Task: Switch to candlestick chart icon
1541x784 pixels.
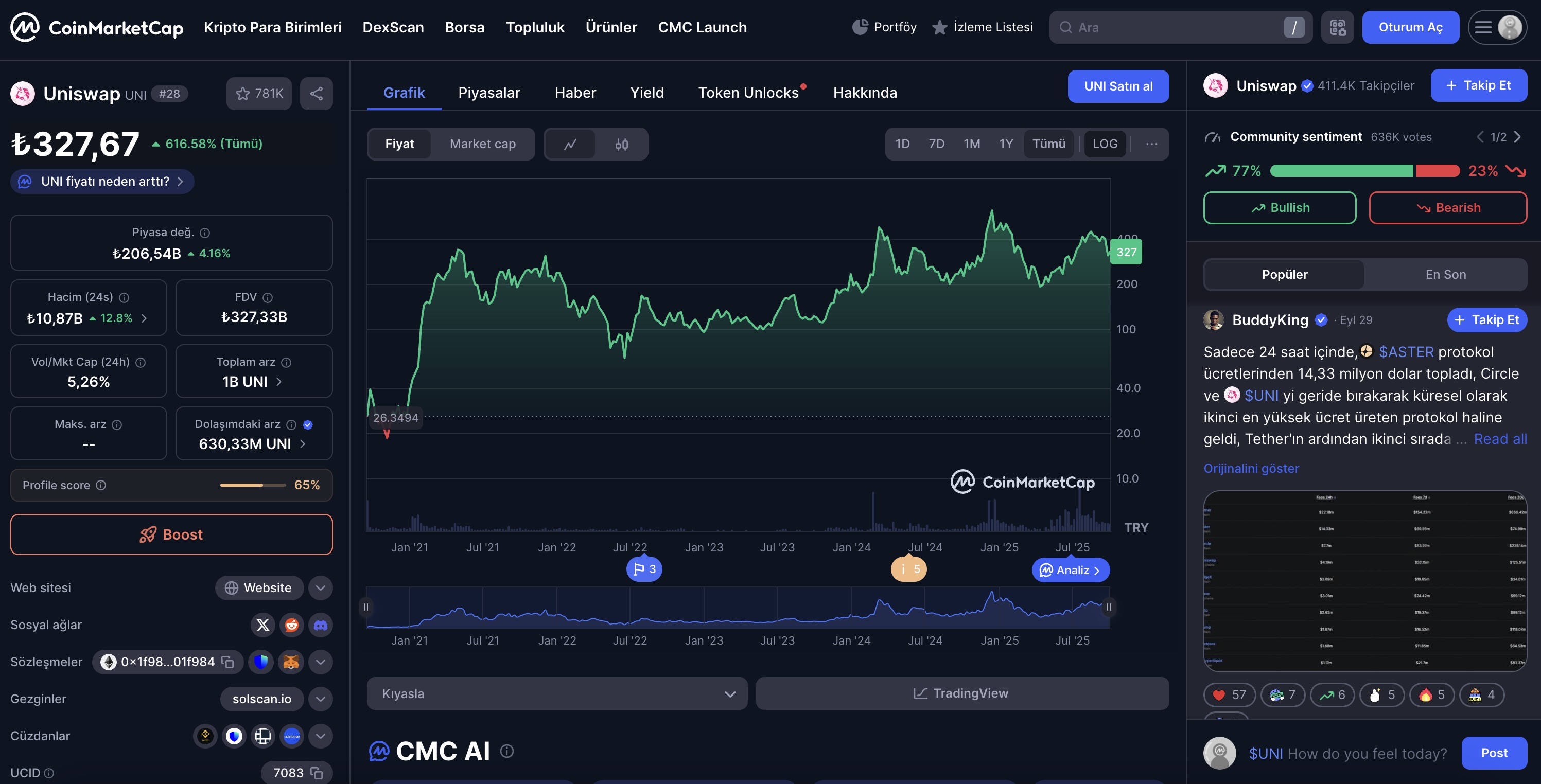Action: [622, 144]
